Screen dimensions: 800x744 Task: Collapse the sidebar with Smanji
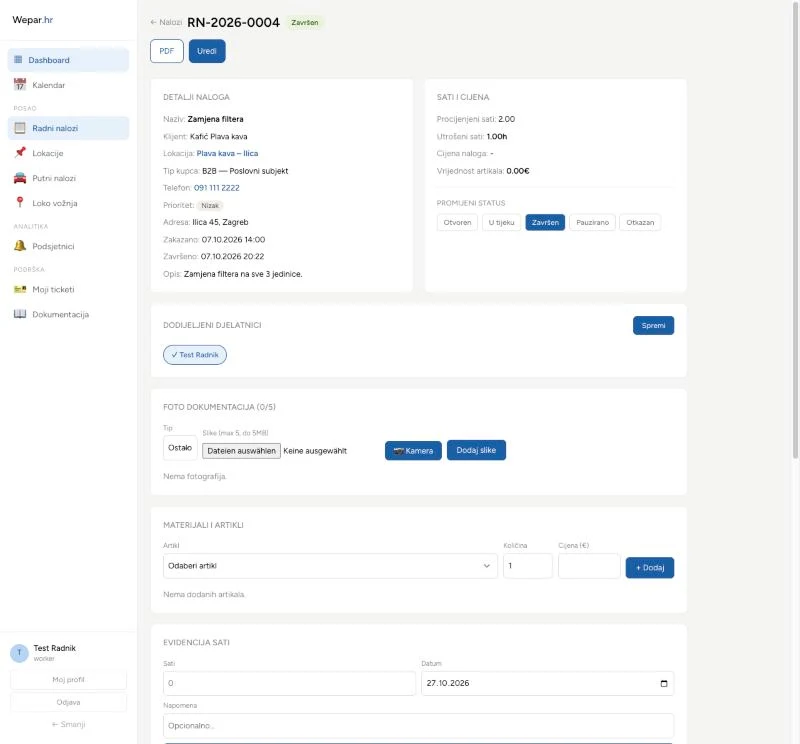[x=68, y=725]
